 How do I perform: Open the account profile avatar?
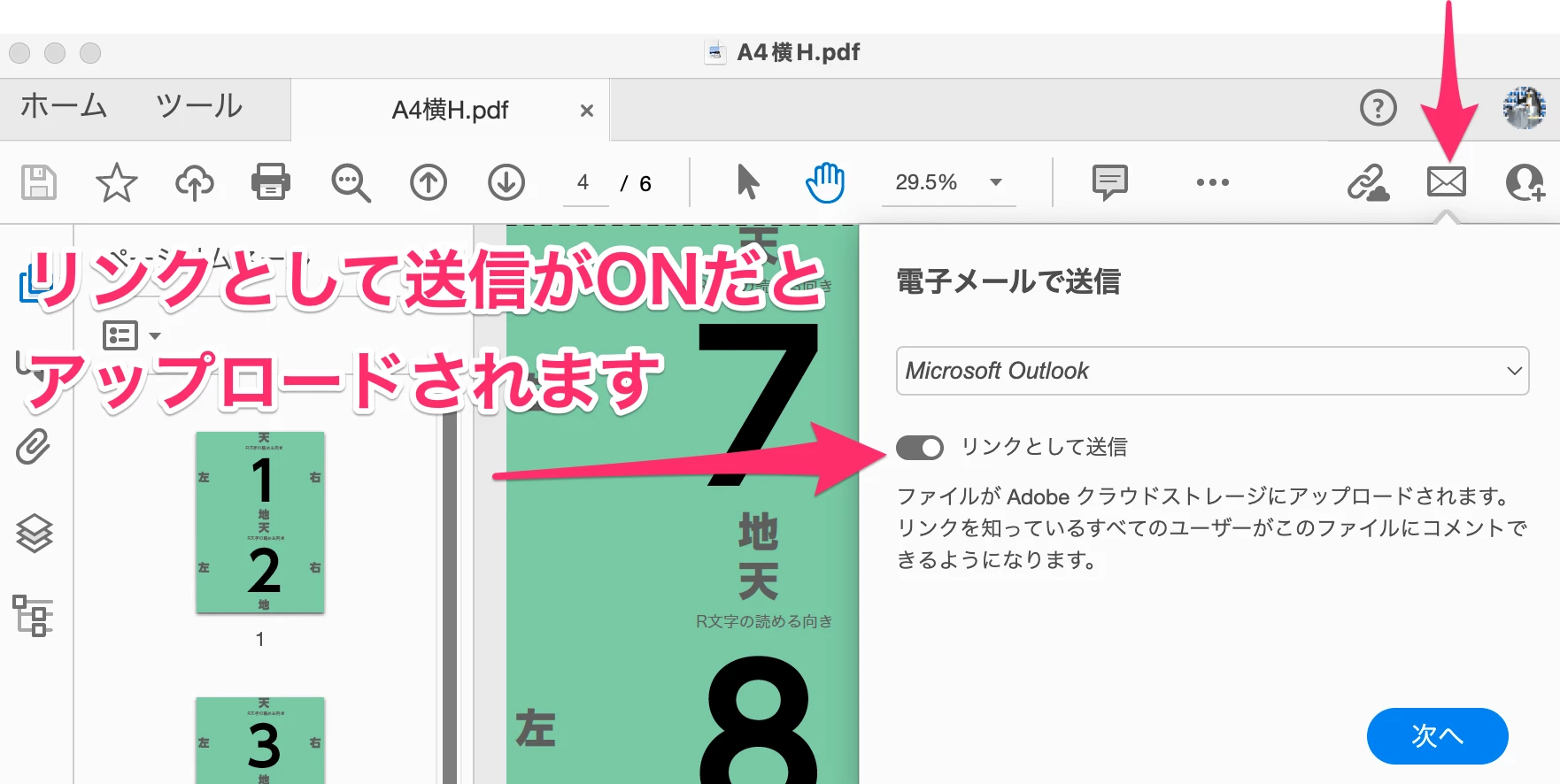(1525, 108)
